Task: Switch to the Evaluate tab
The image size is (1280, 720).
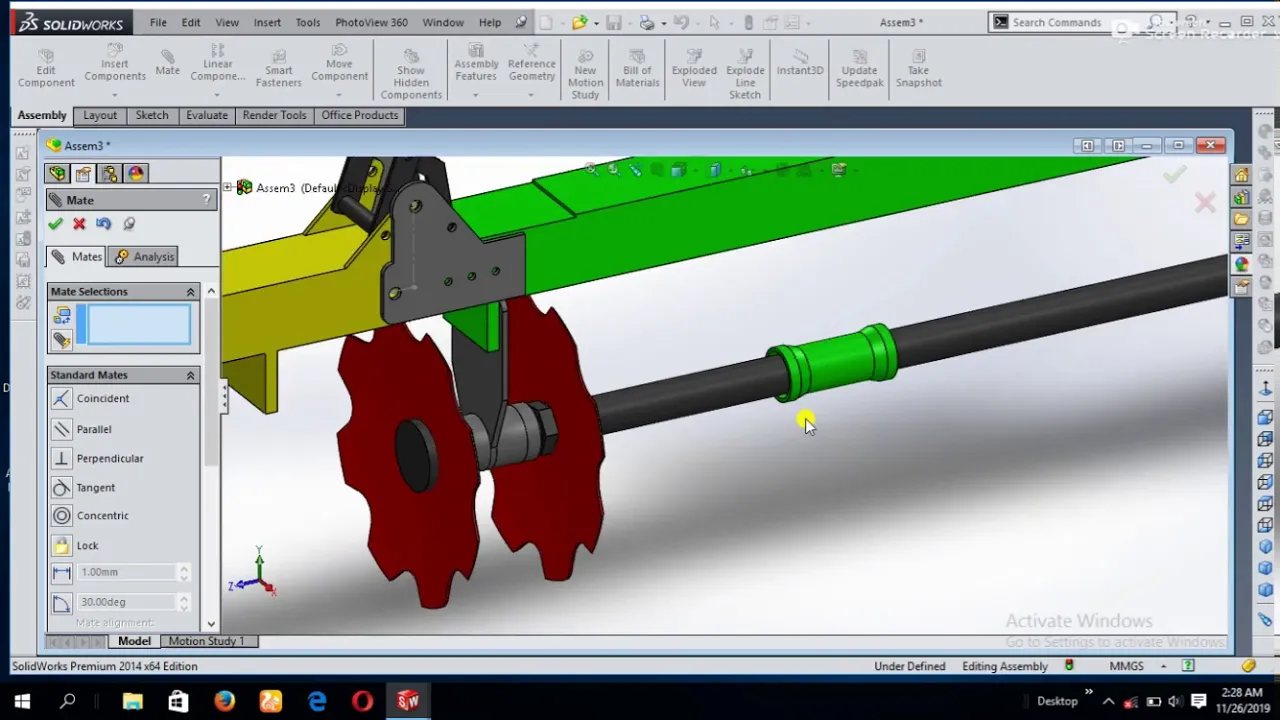Action: point(207,115)
